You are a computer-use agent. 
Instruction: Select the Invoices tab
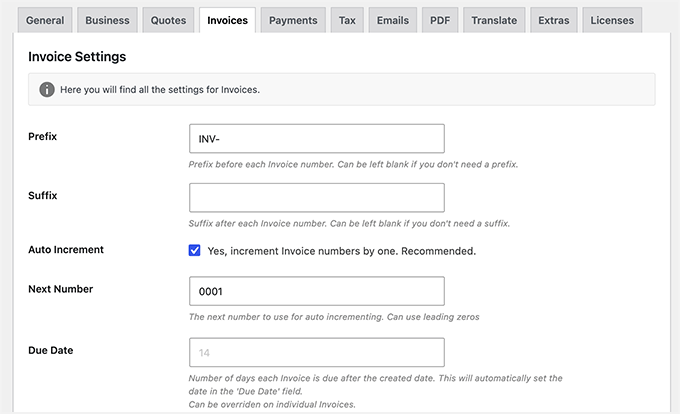227,20
